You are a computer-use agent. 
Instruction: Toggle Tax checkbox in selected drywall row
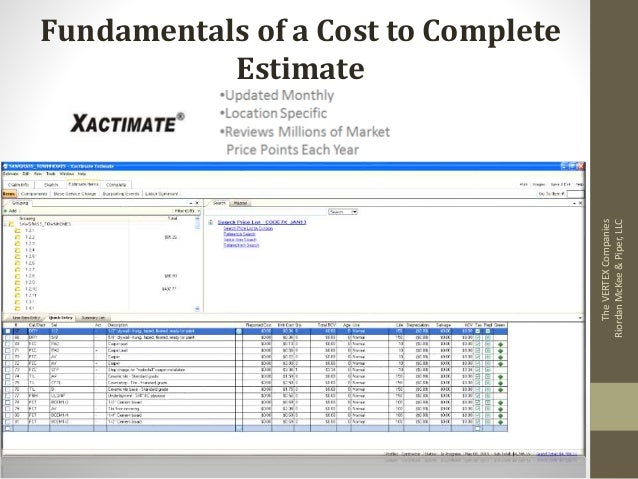(x=478, y=331)
